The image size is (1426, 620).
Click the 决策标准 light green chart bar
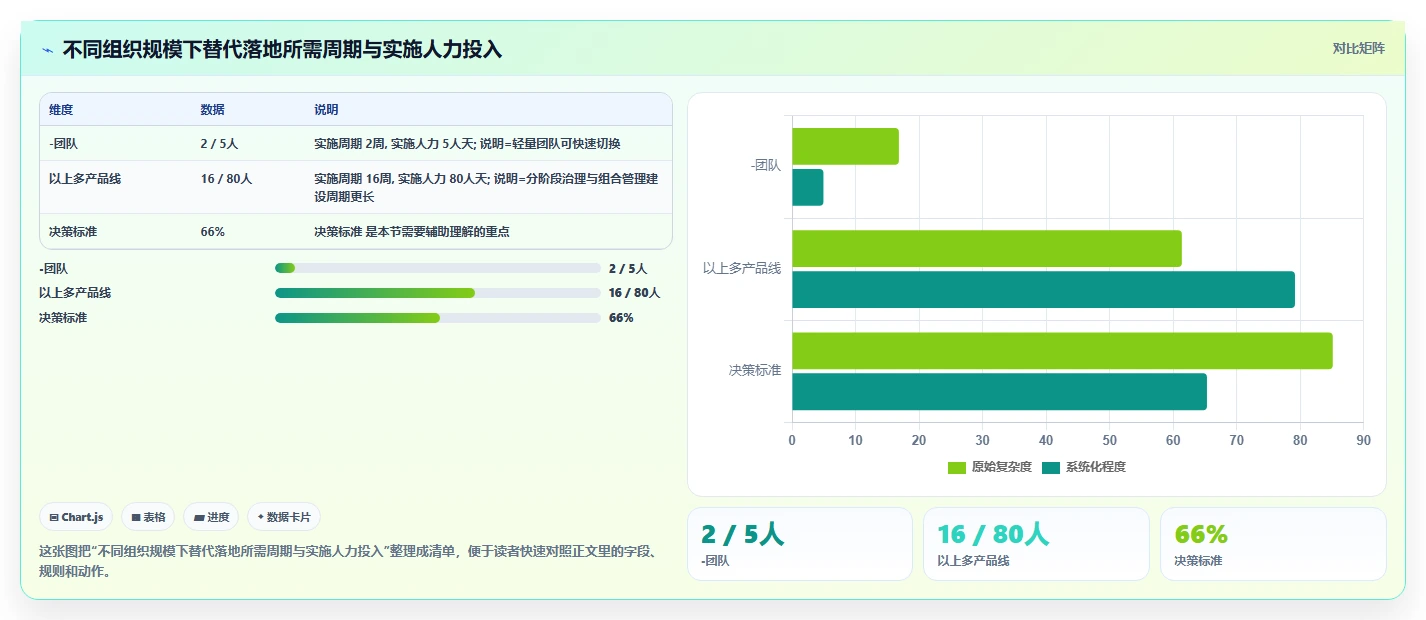(1062, 351)
